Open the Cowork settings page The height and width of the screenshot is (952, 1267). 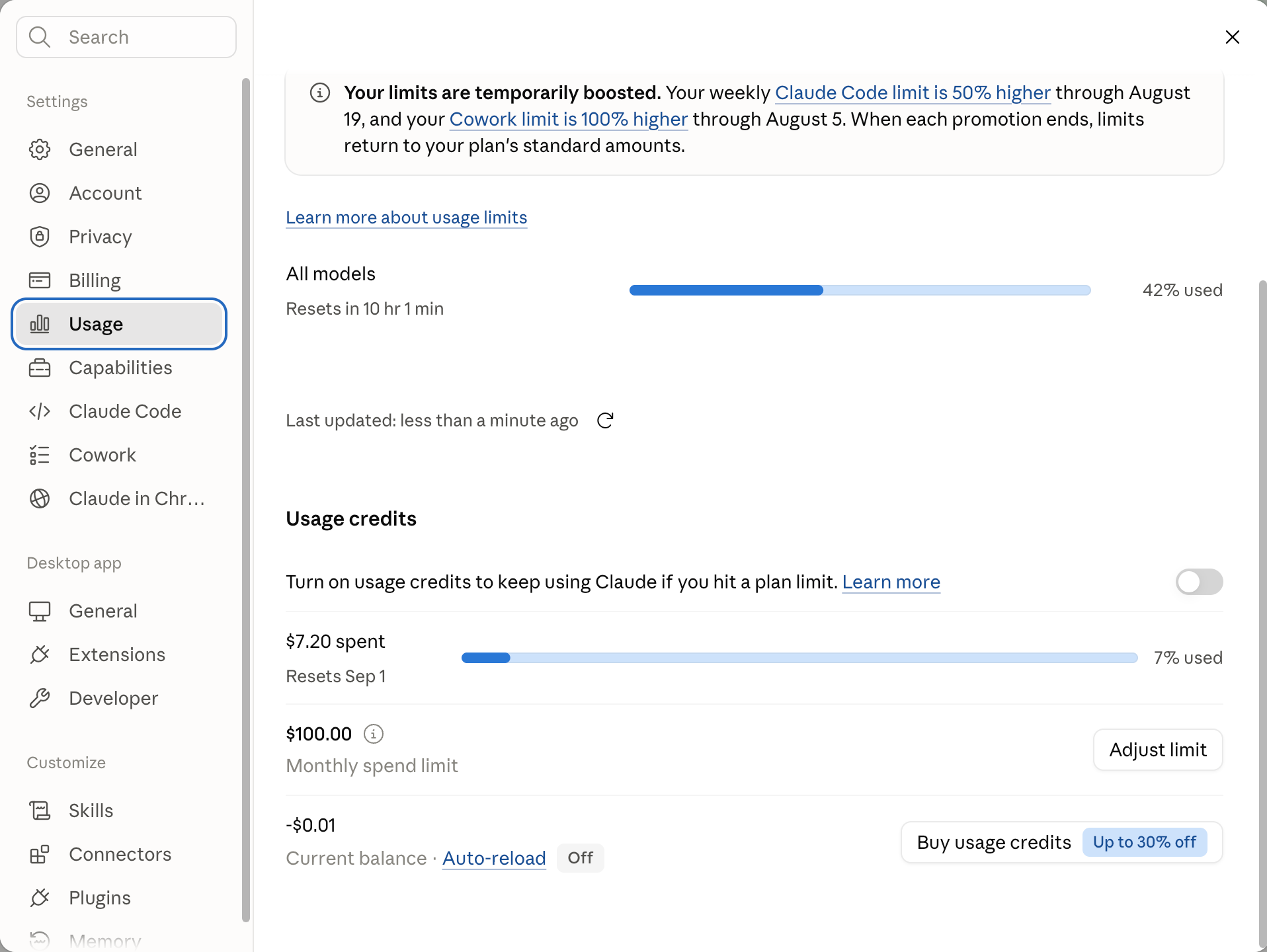click(119, 455)
